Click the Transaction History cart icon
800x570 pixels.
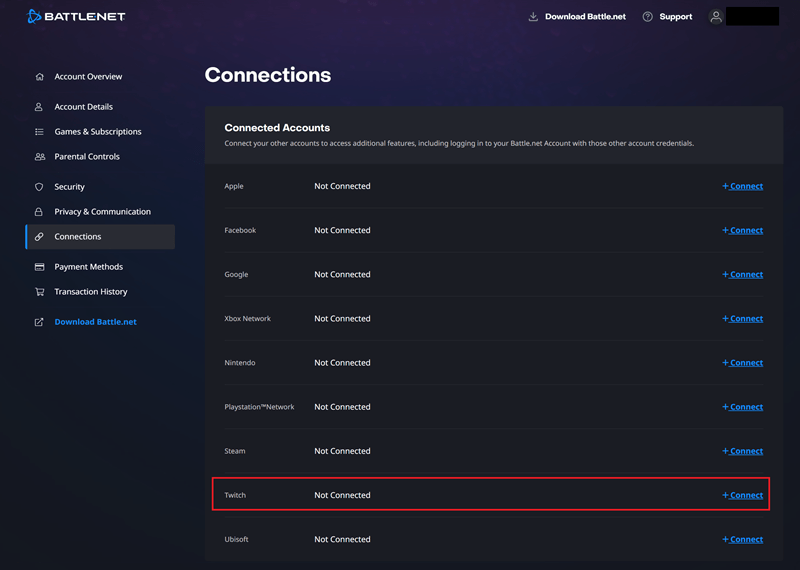point(39,292)
